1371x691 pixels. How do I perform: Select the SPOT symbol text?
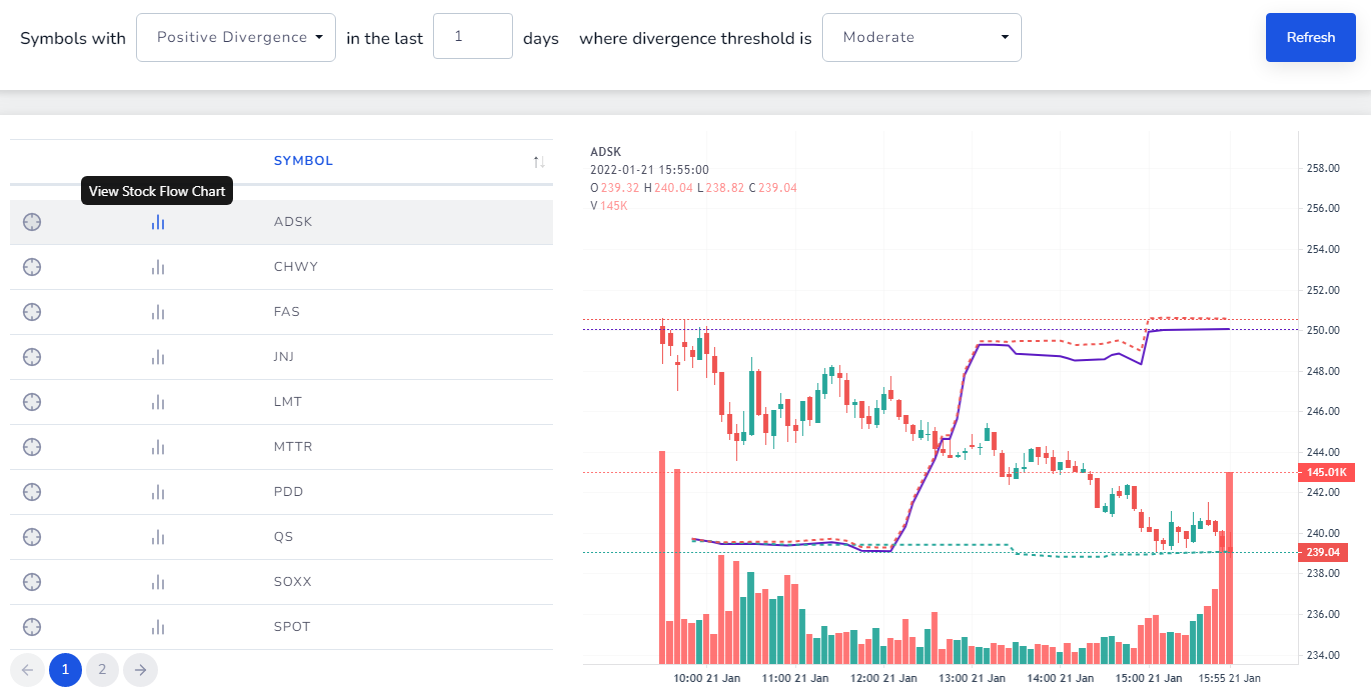point(292,627)
